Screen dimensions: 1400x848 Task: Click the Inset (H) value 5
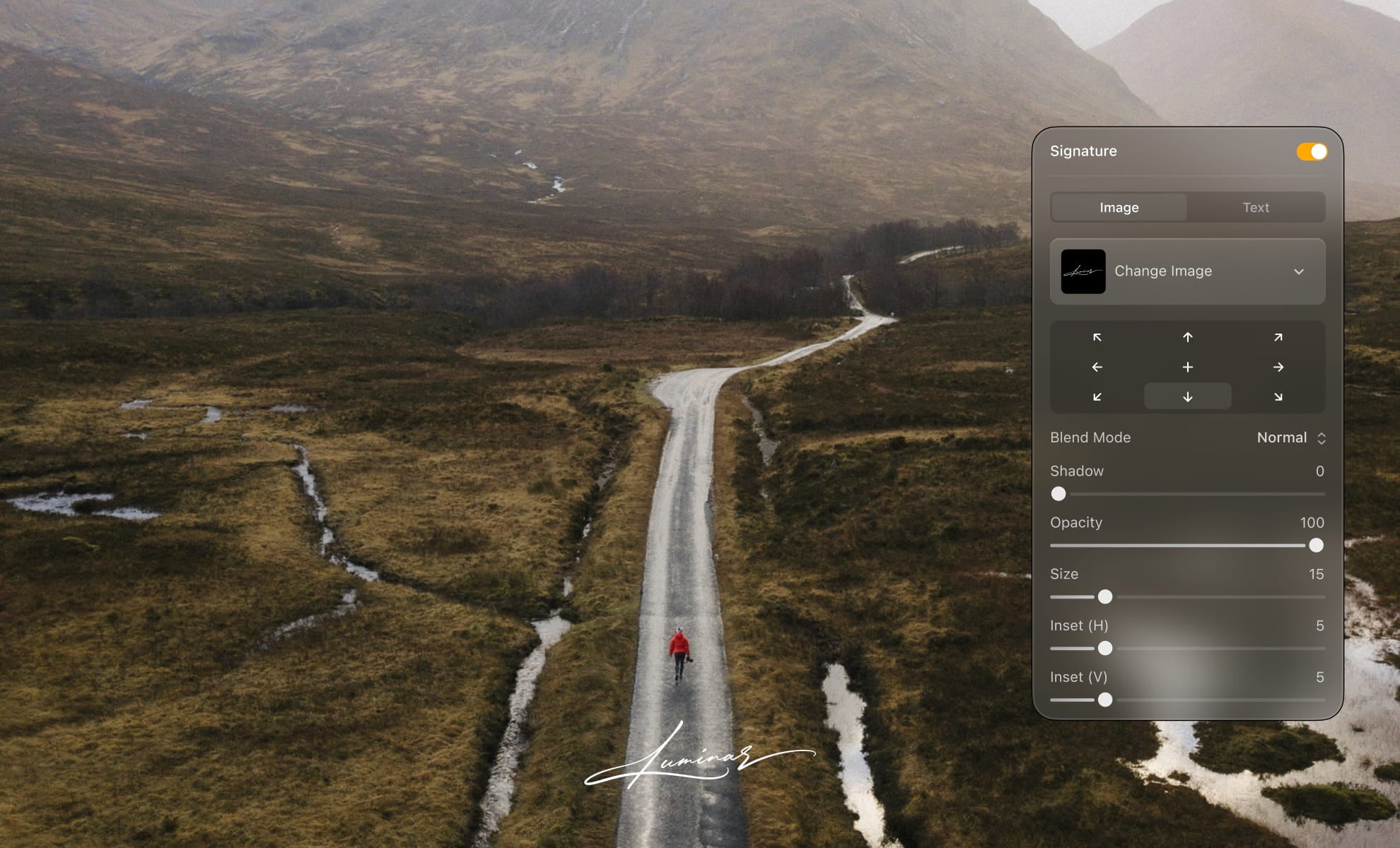(1319, 626)
